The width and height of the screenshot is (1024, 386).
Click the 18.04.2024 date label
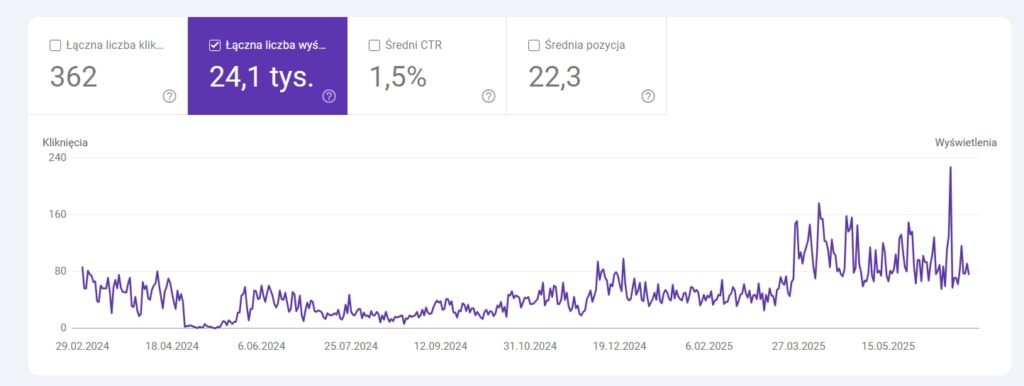tap(172, 346)
